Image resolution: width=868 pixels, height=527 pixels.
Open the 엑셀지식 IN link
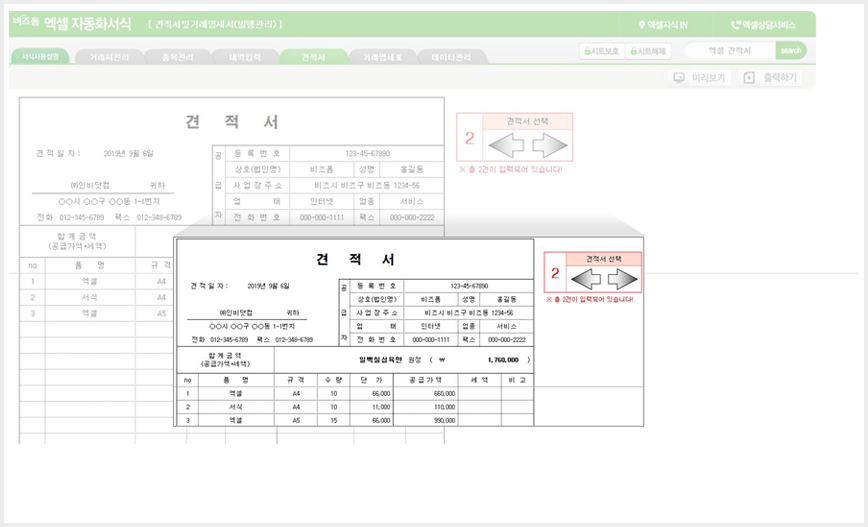click(x=663, y=25)
